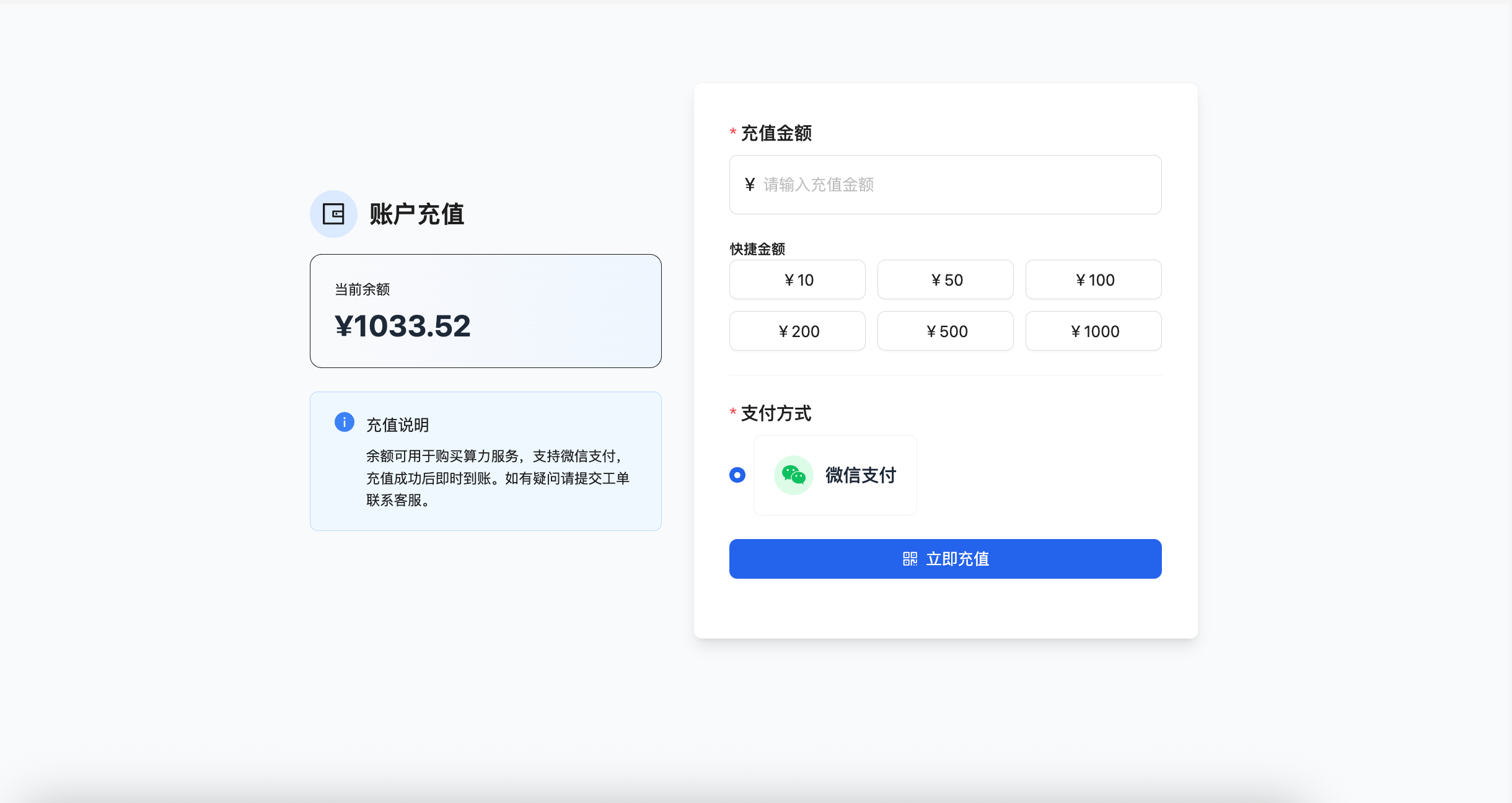1512x803 pixels.
Task: Click the ¥1033.52 balance amount
Action: point(403,326)
